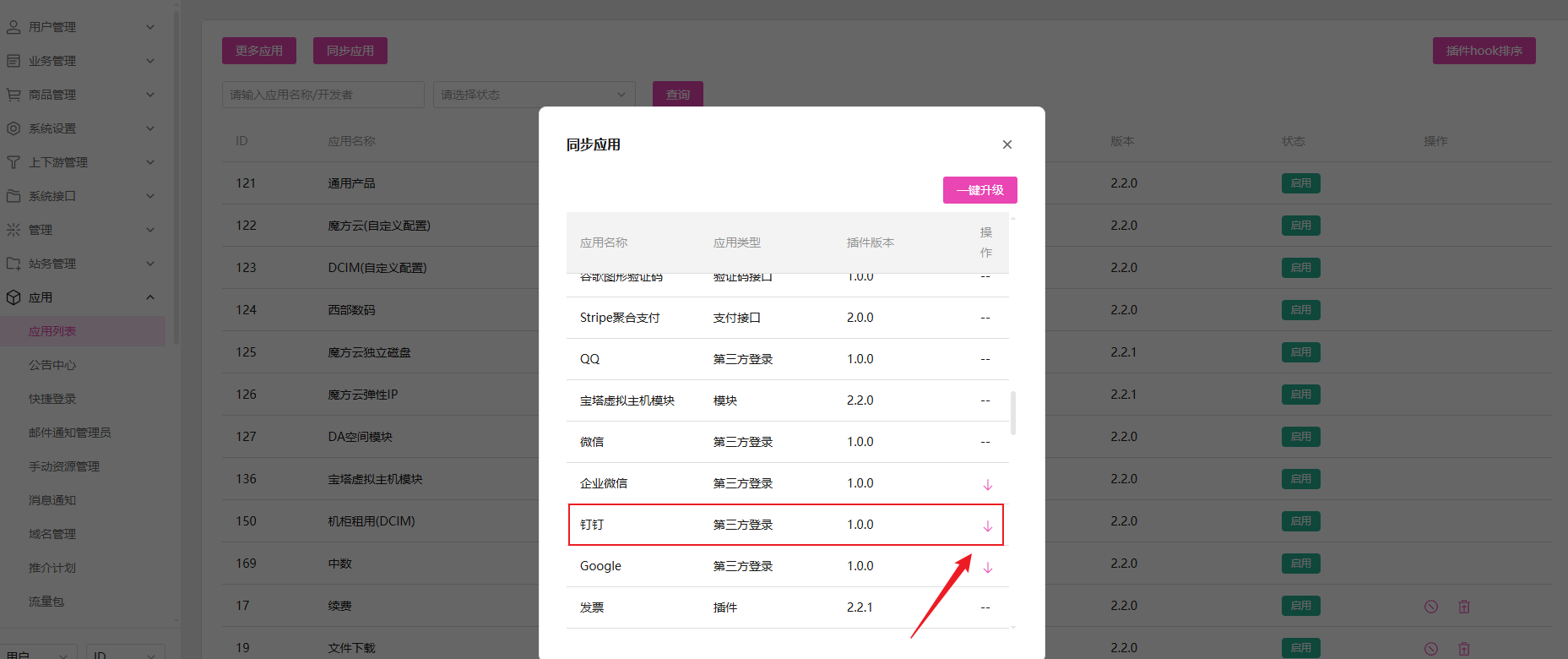The width and height of the screenshot is (1568, 659).
Task: Click the 用户管理 person icon in sidebar
Action: (x=14, y=27)
